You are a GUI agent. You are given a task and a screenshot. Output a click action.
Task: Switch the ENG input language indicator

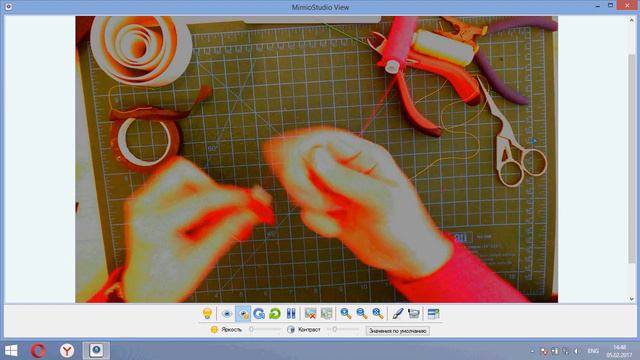593,351
